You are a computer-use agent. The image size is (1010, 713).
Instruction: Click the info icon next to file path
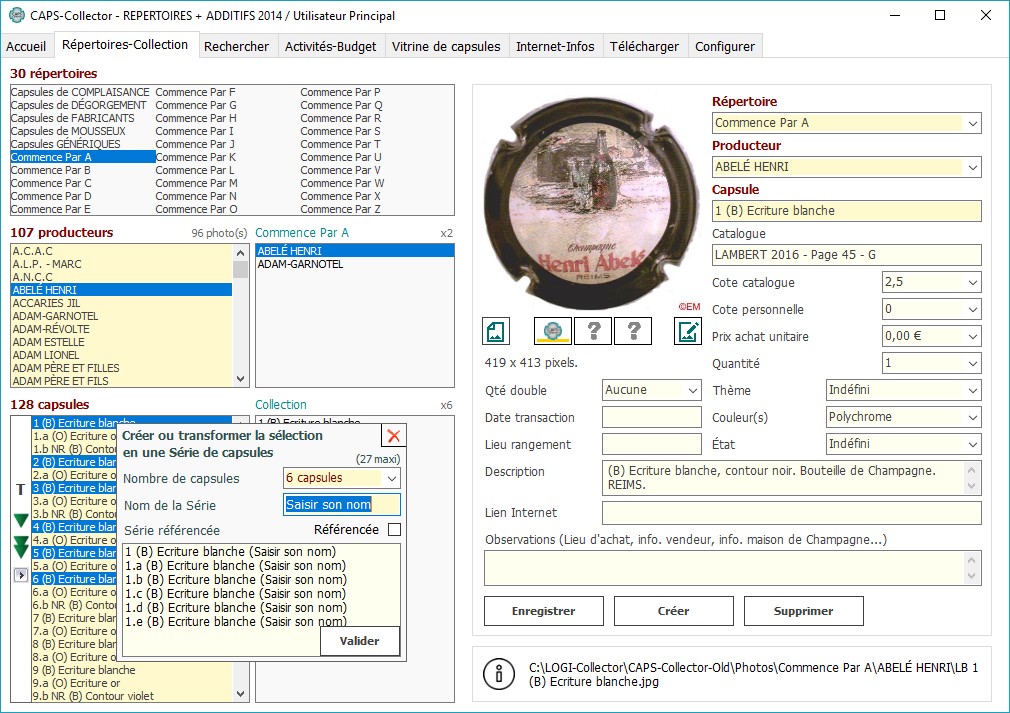[x=499, y=674]
